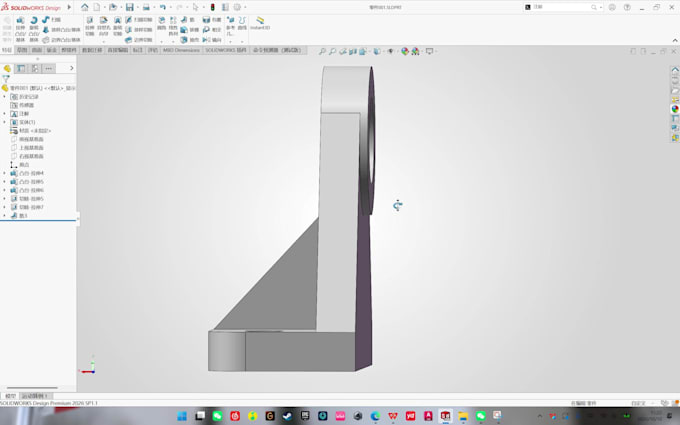This screenshot has width=680, height=425.
Task: Expand panel with arrow right of manager tabs
Action: [72, 69]
